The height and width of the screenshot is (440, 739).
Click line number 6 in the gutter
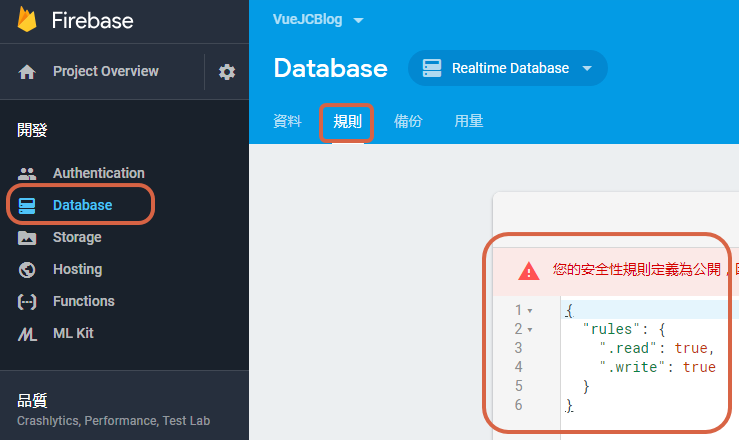click(518, 405)
